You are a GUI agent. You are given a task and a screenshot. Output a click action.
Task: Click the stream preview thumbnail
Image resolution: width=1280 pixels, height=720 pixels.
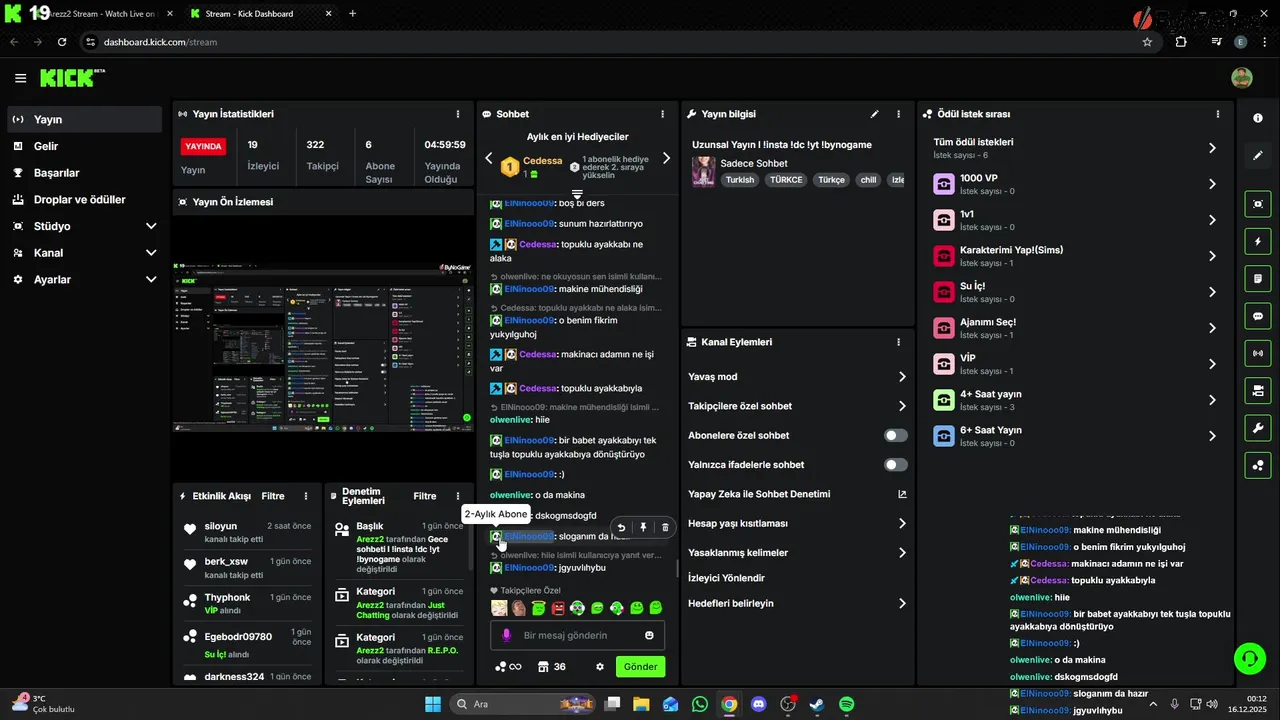pos(323,347)
